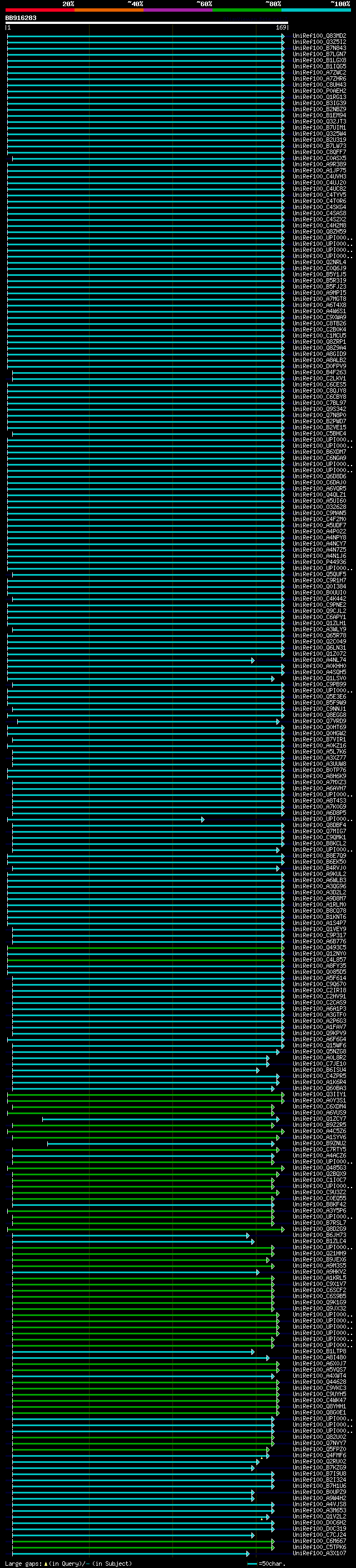Select the query name BB916283

click(21, 18)
